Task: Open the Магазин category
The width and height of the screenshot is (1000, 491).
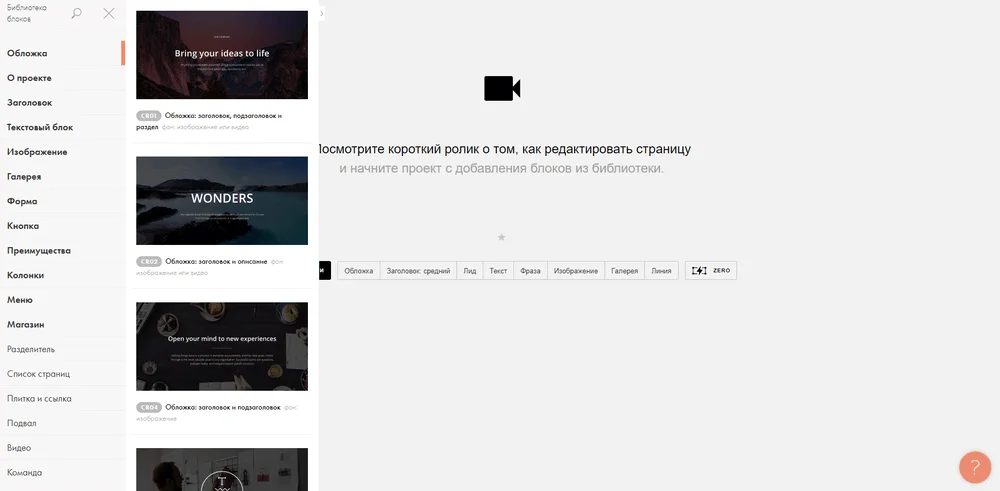Action: pyautogui.click(x=62, y=325)
